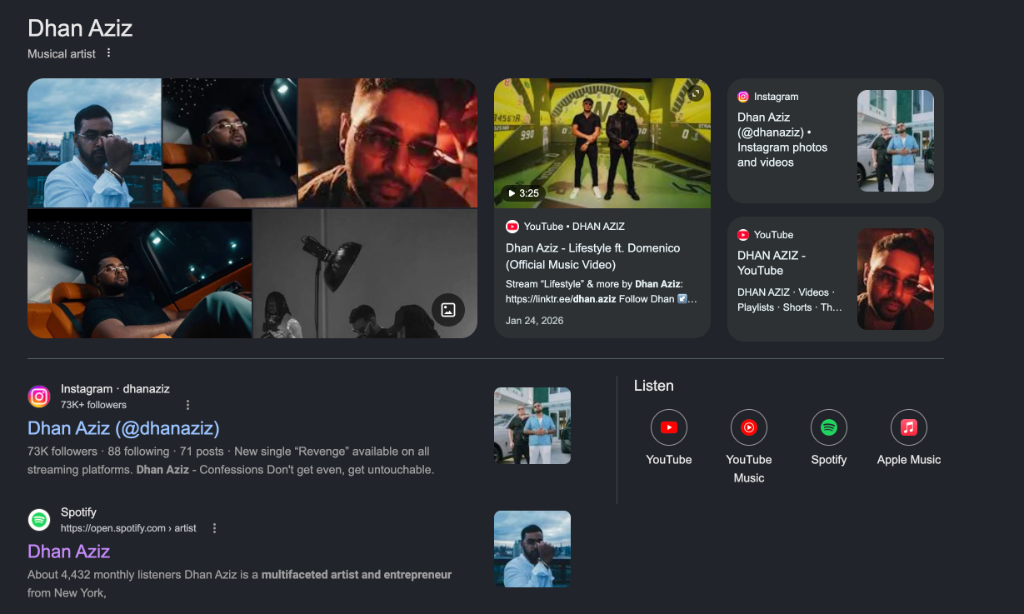
Task: Open more options for the Instagram result
Action: pos(187,405)
